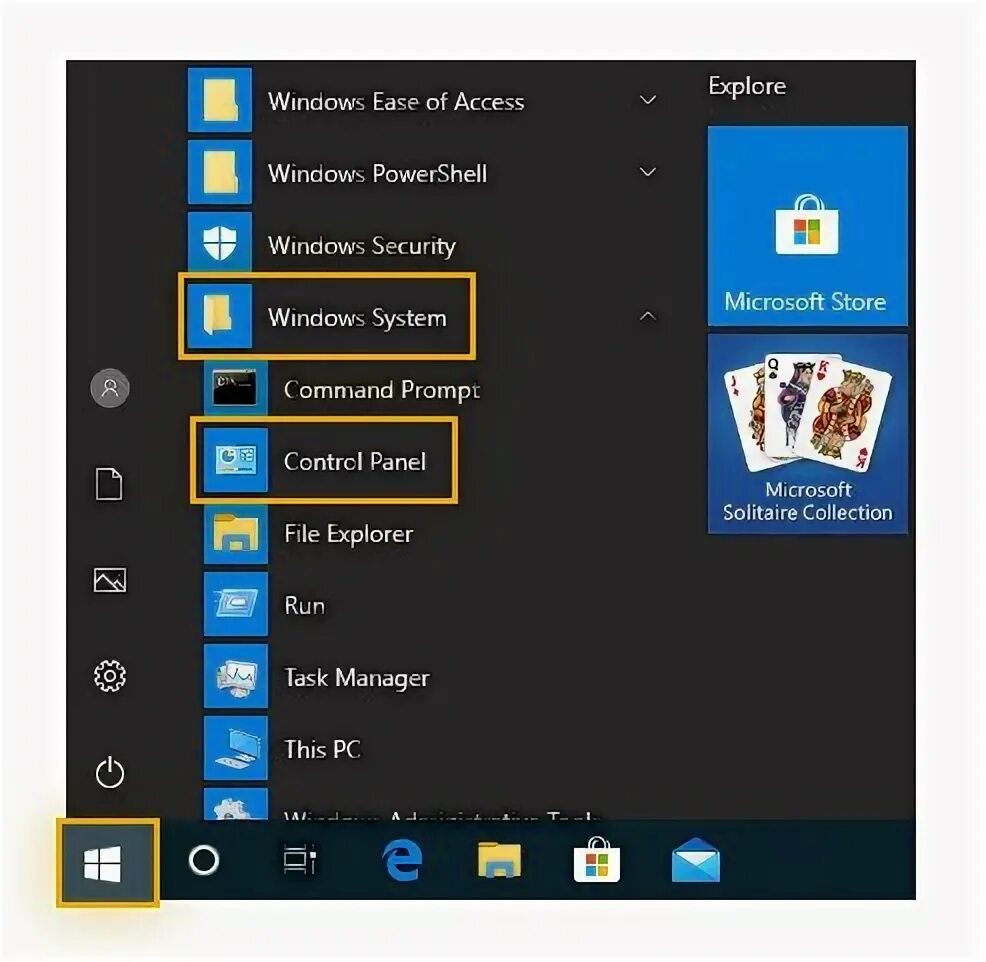The image size is (986, 962).
Task: Open Pictures from the Start sidebar
Action: 109,580
